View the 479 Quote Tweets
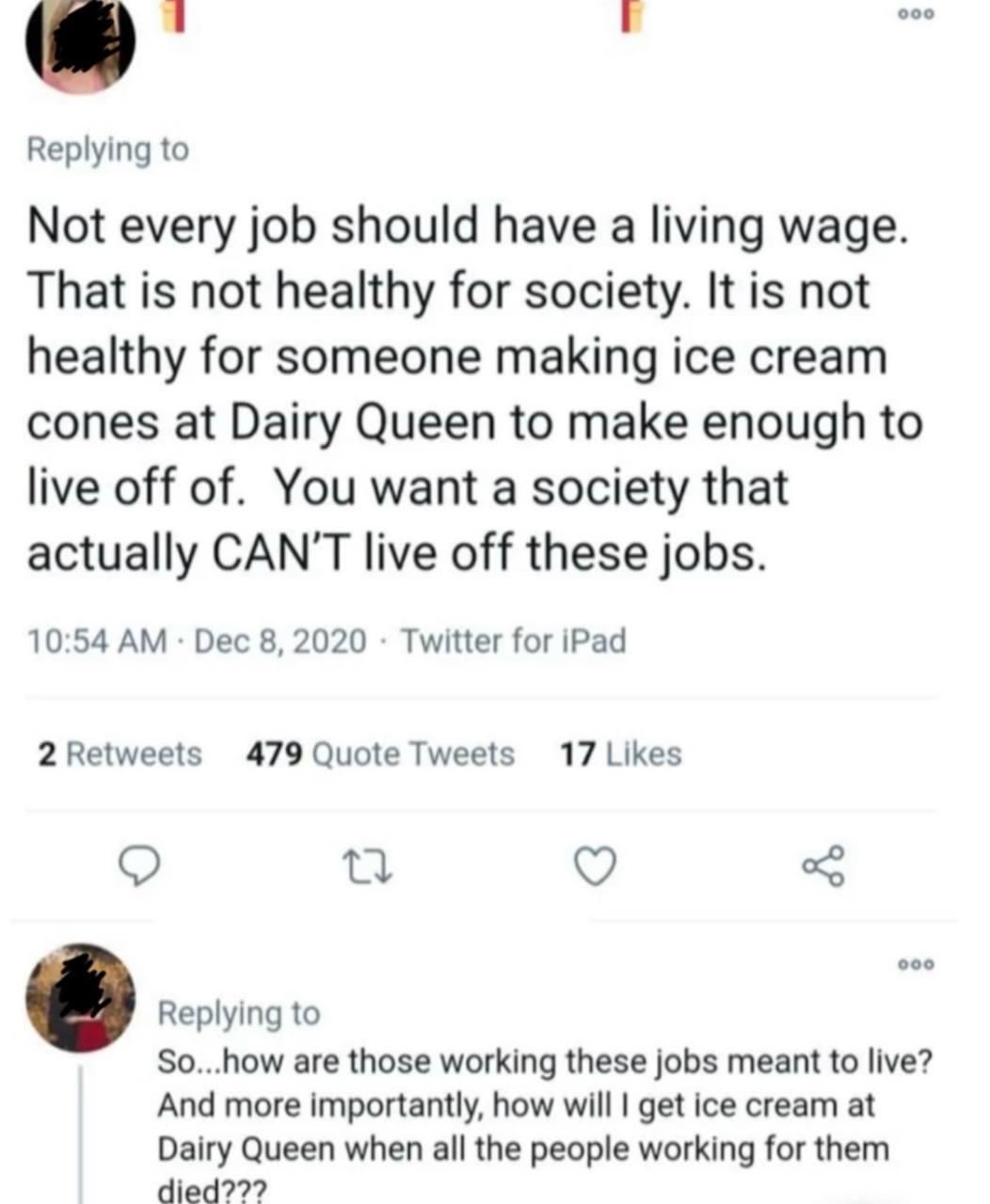Screen dimensions: 990x1204 tap(380, 754)
